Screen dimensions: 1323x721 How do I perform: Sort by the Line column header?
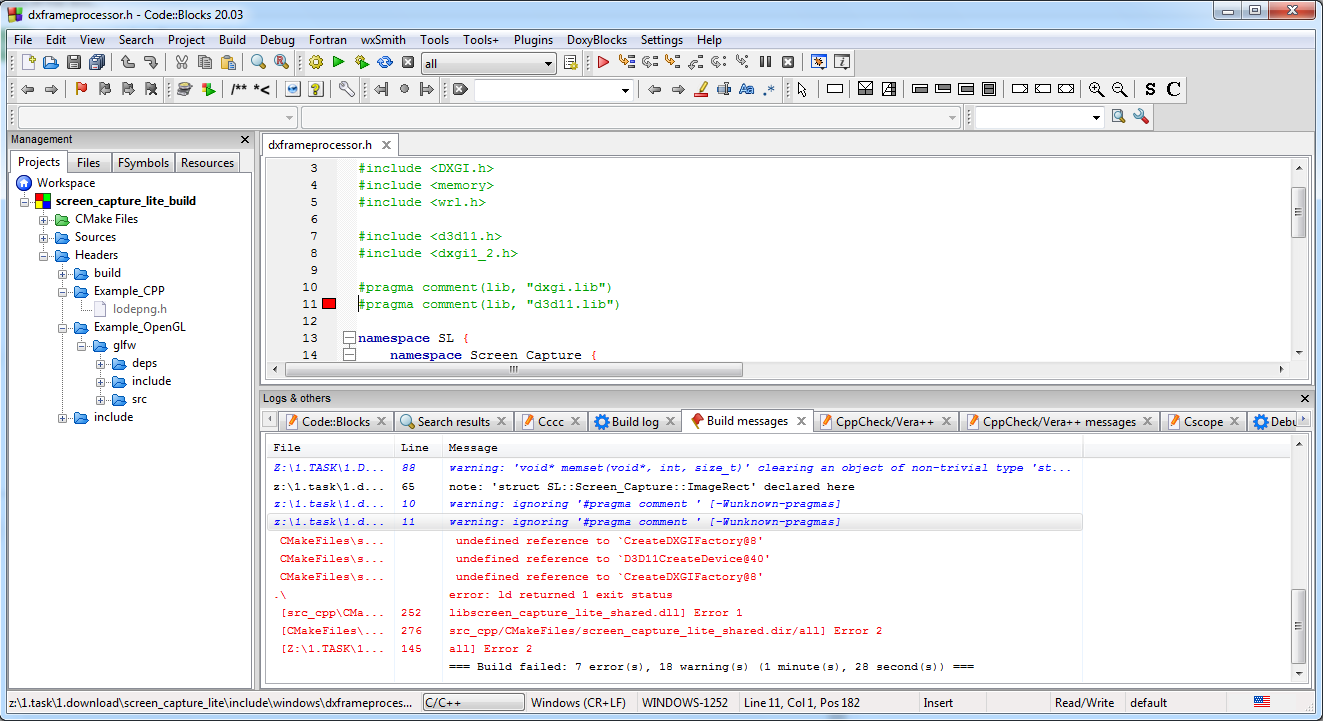[418, 447]
